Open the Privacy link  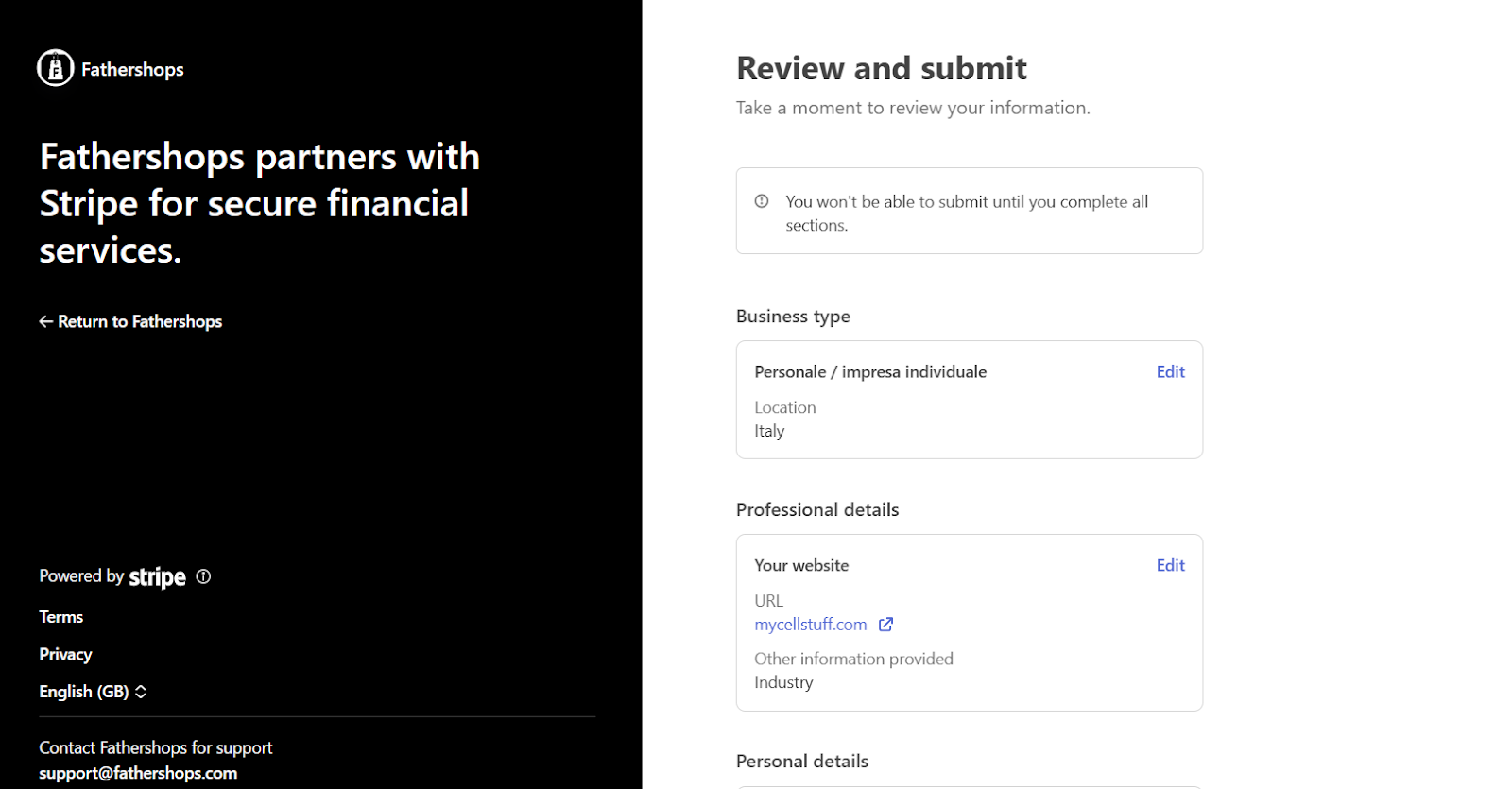click(x=65, y=654)
